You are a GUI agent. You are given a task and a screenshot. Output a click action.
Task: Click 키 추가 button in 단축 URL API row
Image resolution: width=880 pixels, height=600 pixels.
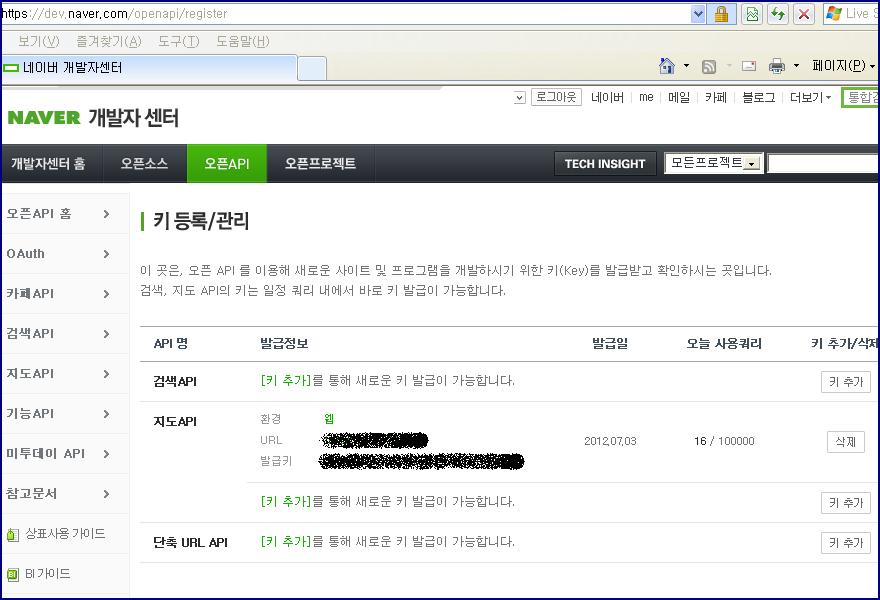point(845,543)
